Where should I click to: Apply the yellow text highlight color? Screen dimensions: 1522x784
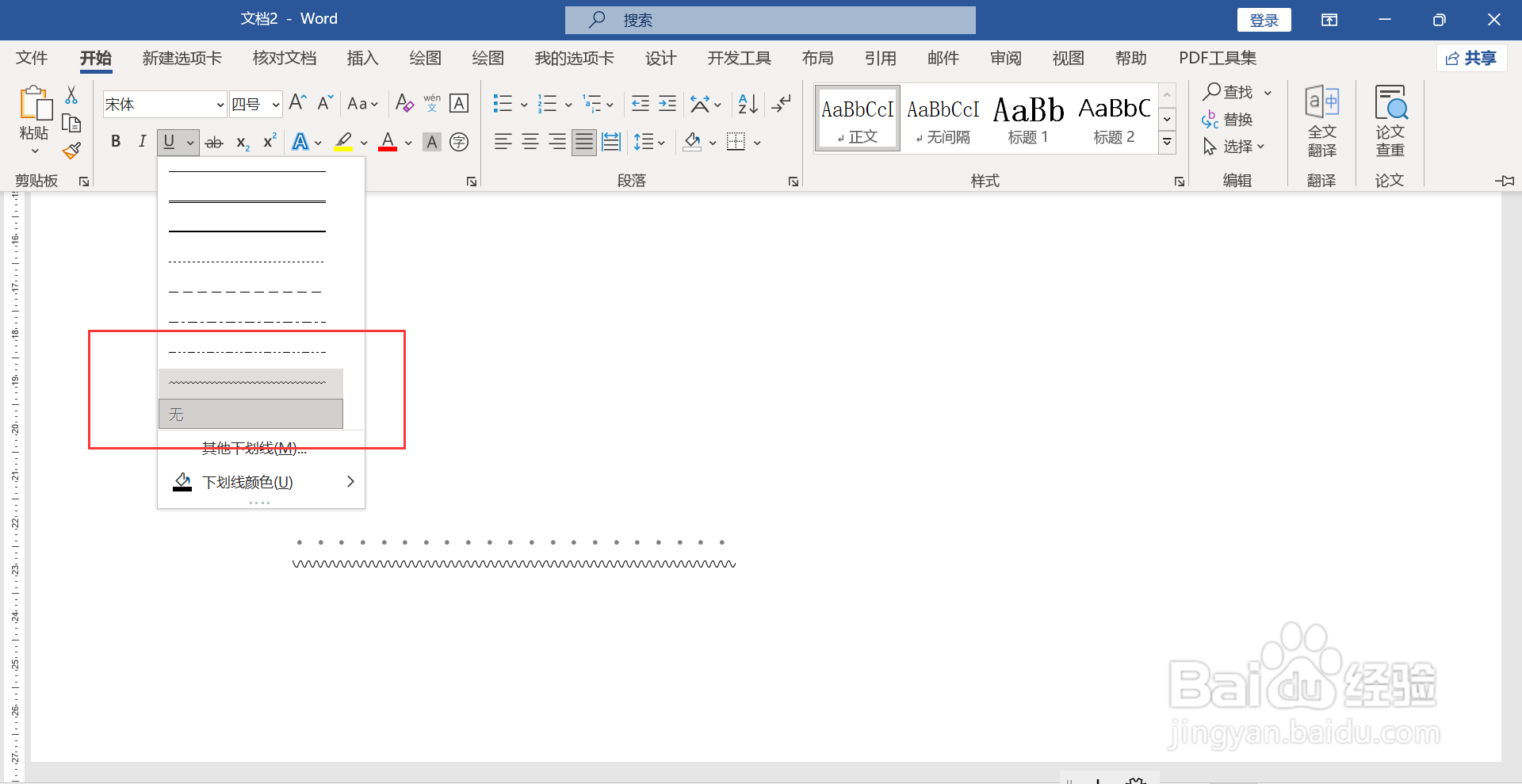point(343,142)
